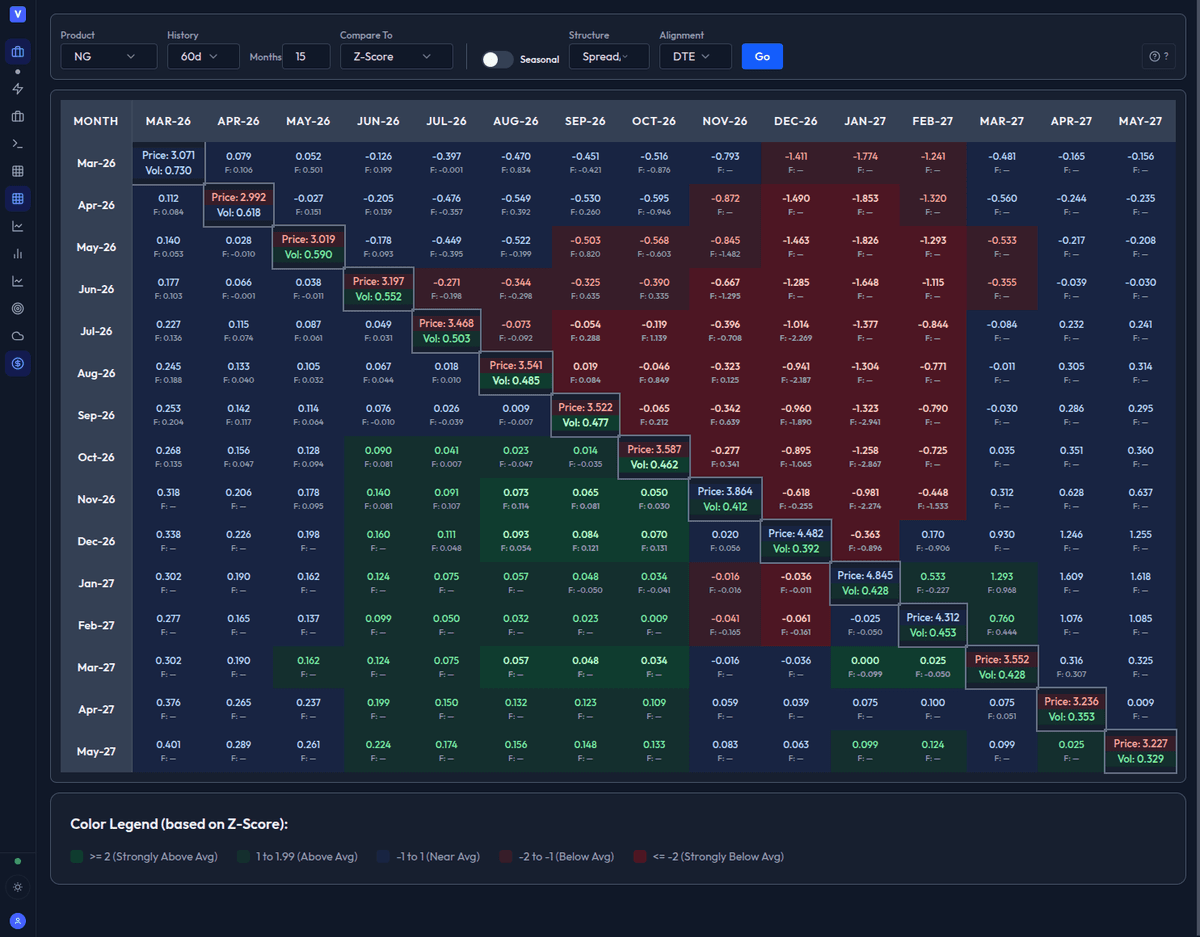Open the help question mark icon

pos(1157,56)
